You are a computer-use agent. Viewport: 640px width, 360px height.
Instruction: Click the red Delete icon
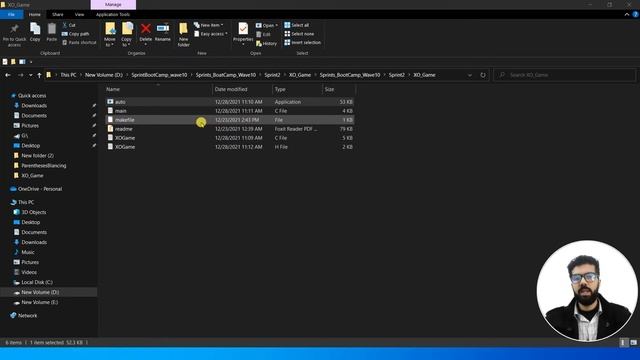[146, 29]
